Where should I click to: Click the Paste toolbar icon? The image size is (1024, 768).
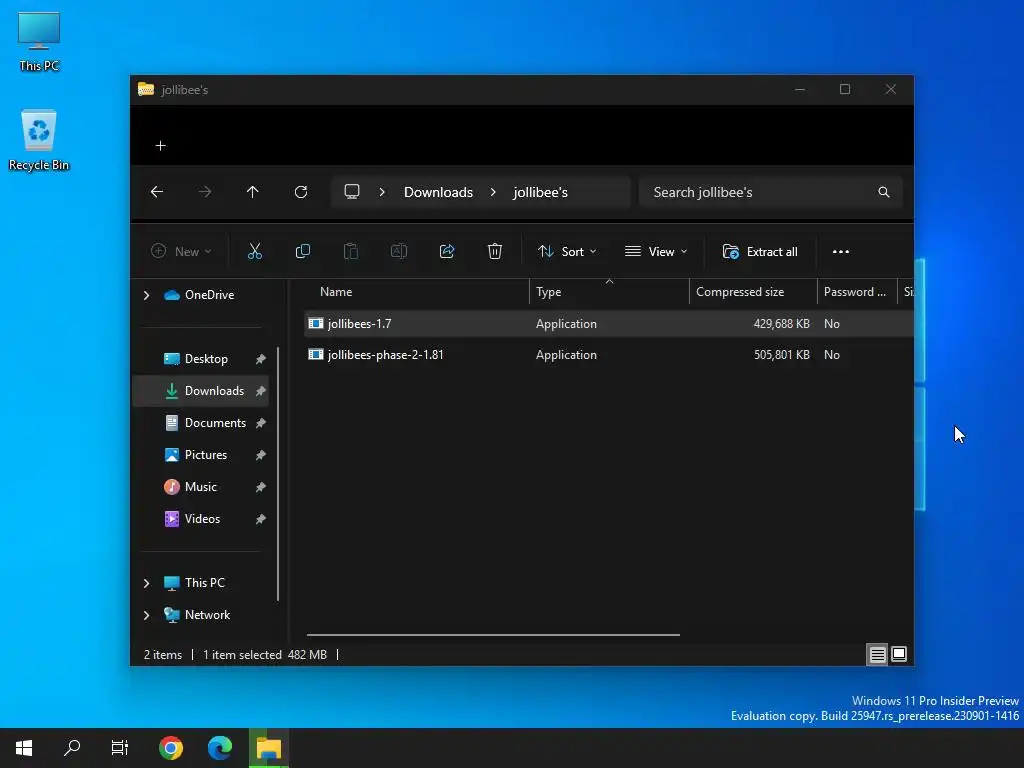coord(351,251)
